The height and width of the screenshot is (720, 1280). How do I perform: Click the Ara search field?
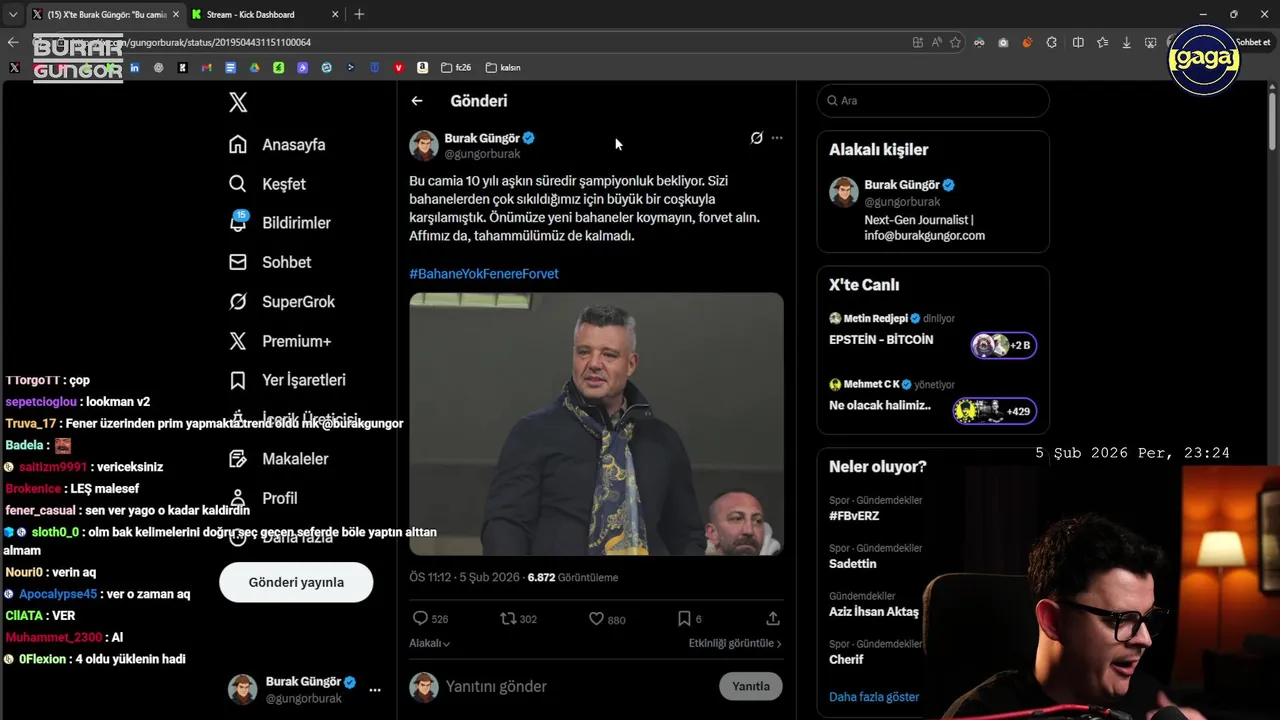point(933,101)
